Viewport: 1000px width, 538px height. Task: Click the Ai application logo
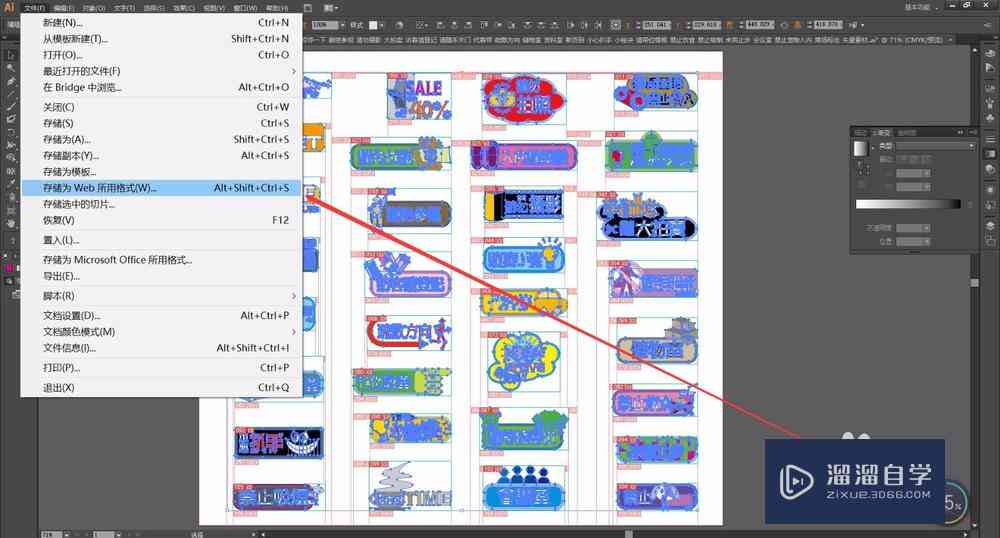(x=9, y=8)
